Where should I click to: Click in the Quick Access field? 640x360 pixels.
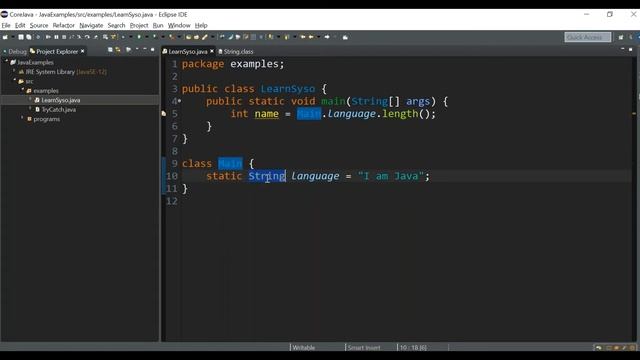click(588, 37)
